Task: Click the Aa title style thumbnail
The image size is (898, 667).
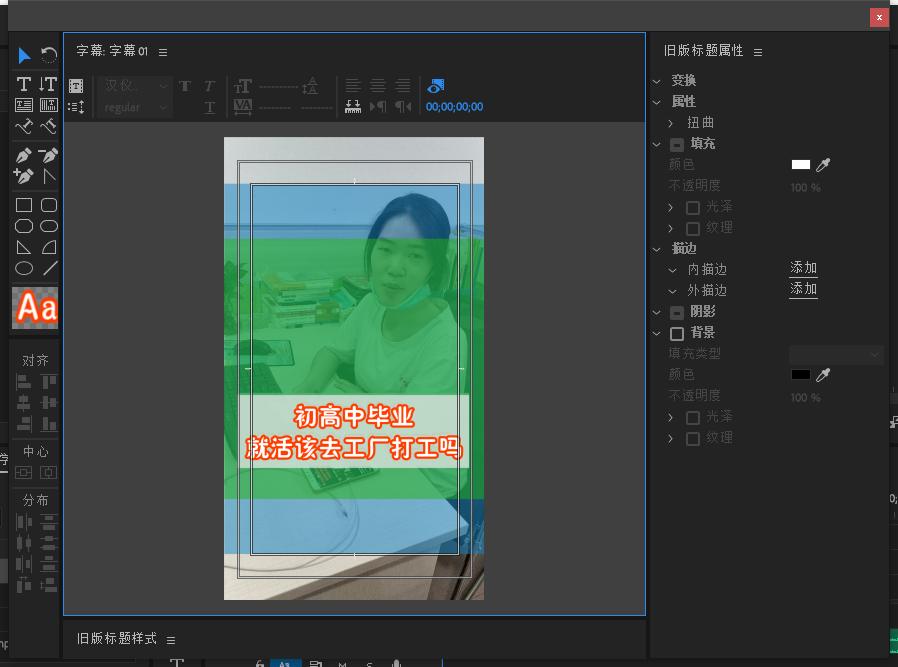Action: coord(33,307)
